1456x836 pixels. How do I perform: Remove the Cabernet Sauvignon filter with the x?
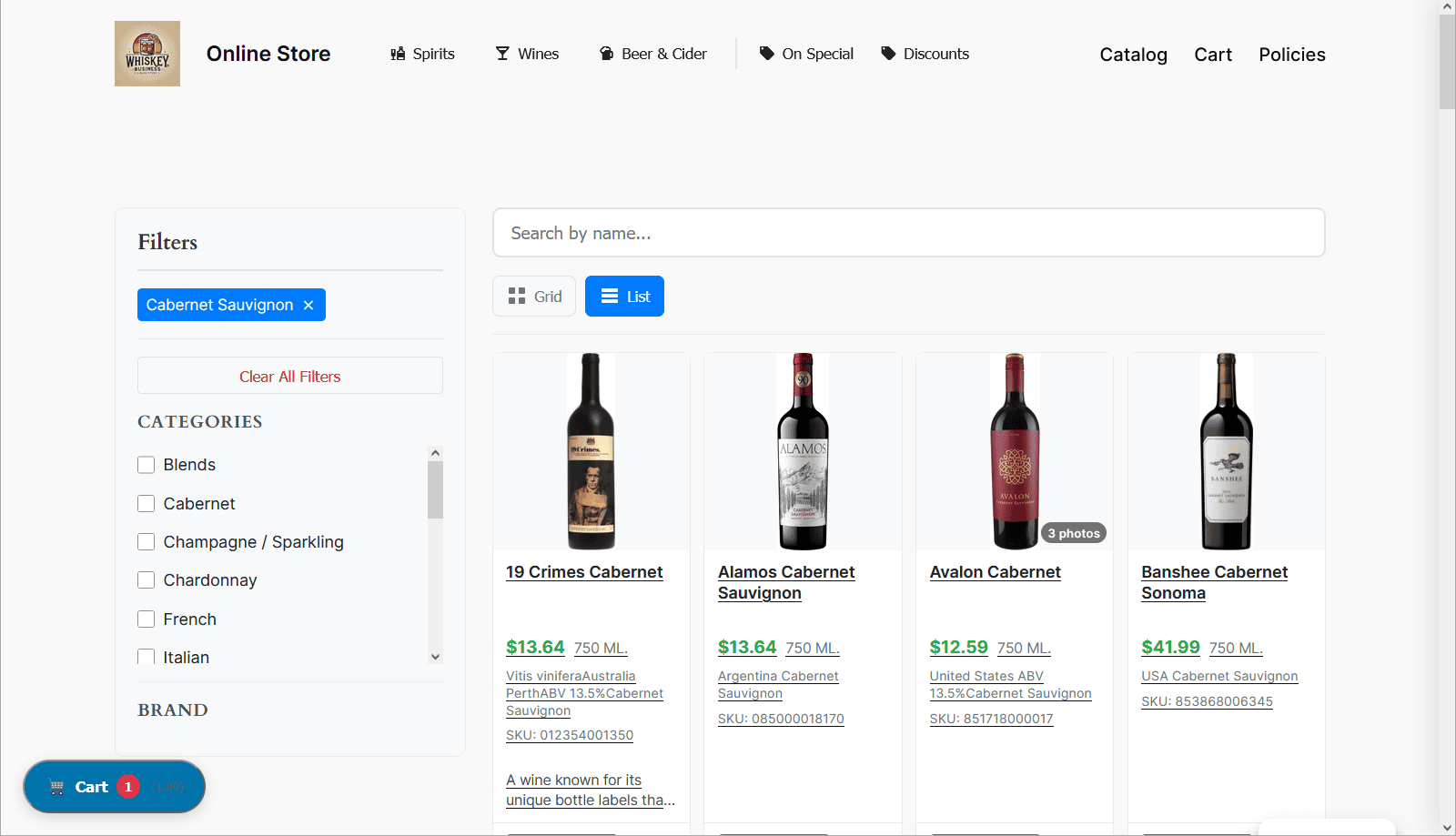point(308,305)
